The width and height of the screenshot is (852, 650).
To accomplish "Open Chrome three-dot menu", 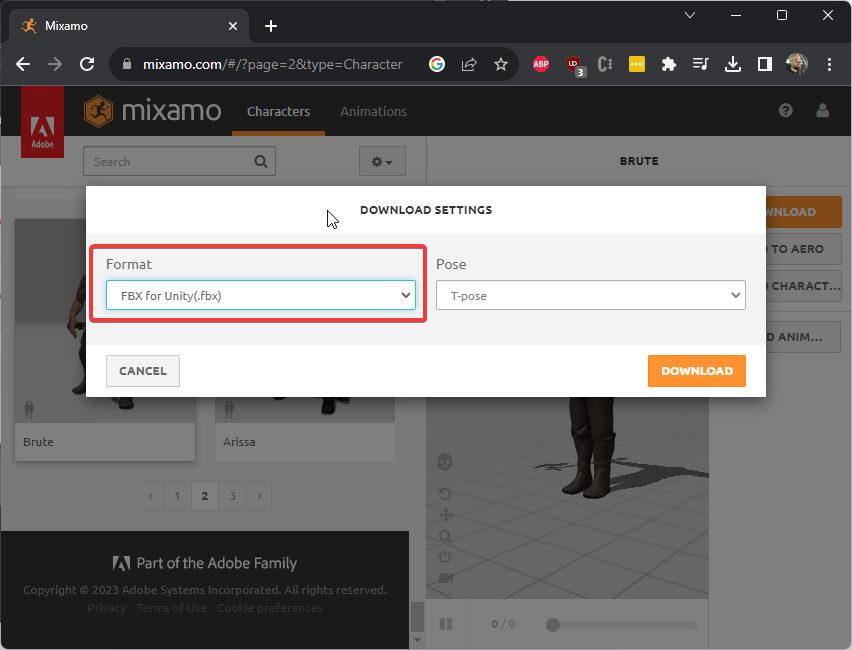I will [829, 64].
